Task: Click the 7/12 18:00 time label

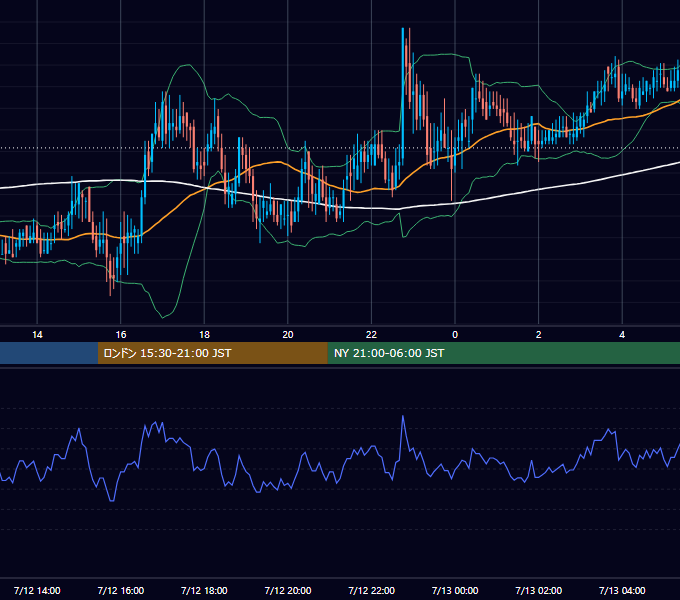Action: point(204,590)
